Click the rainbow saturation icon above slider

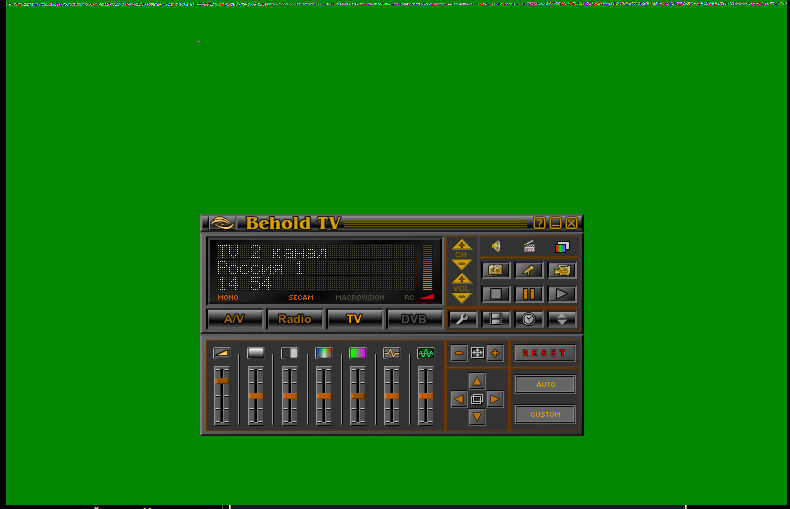[323, 353]
